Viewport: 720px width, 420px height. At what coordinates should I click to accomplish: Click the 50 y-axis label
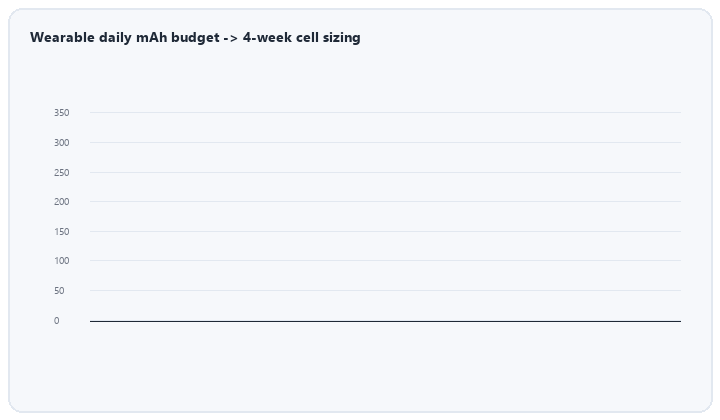point(59,291)
